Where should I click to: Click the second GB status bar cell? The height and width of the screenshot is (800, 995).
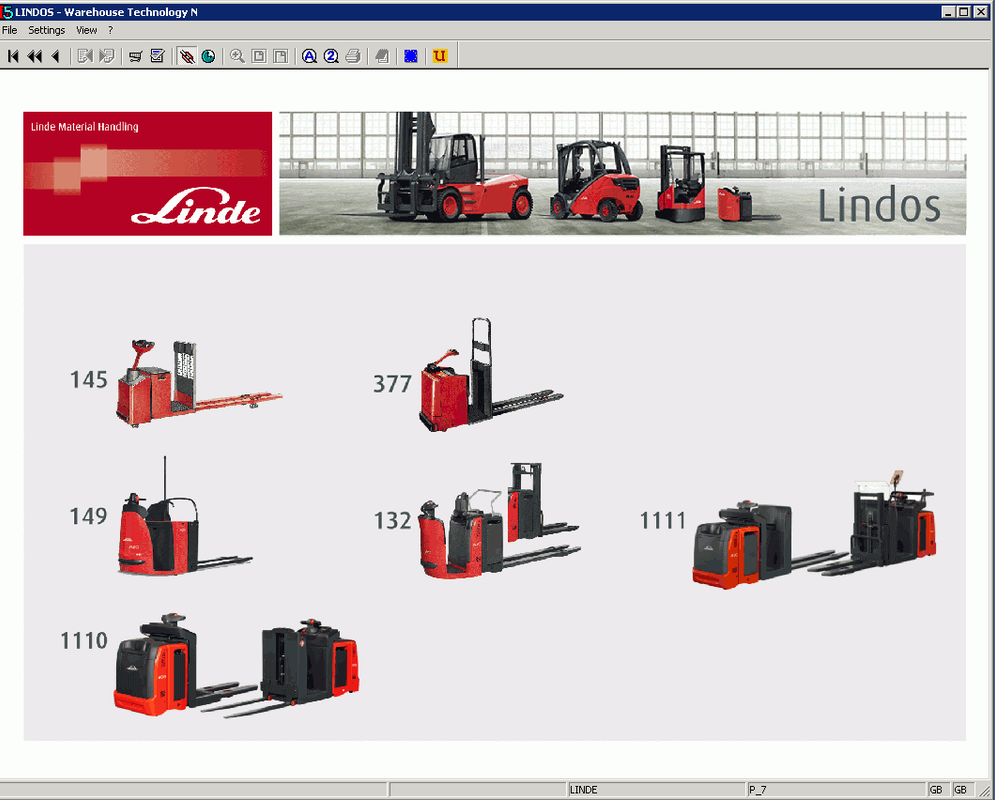961,789
